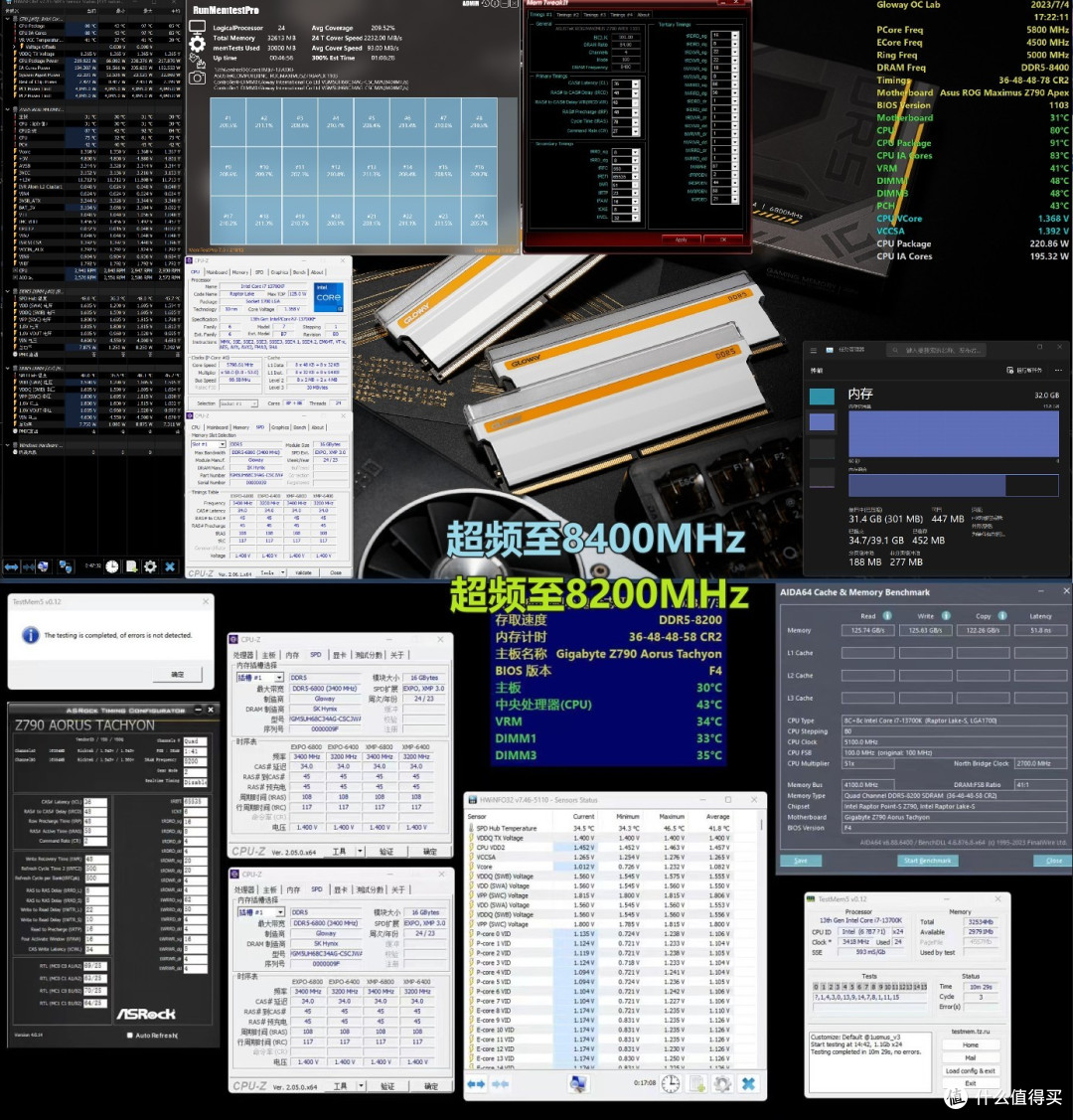Open hamburger menu in Task Manager window
This screenshot has width=1073, height=1120.
(813, 350)
